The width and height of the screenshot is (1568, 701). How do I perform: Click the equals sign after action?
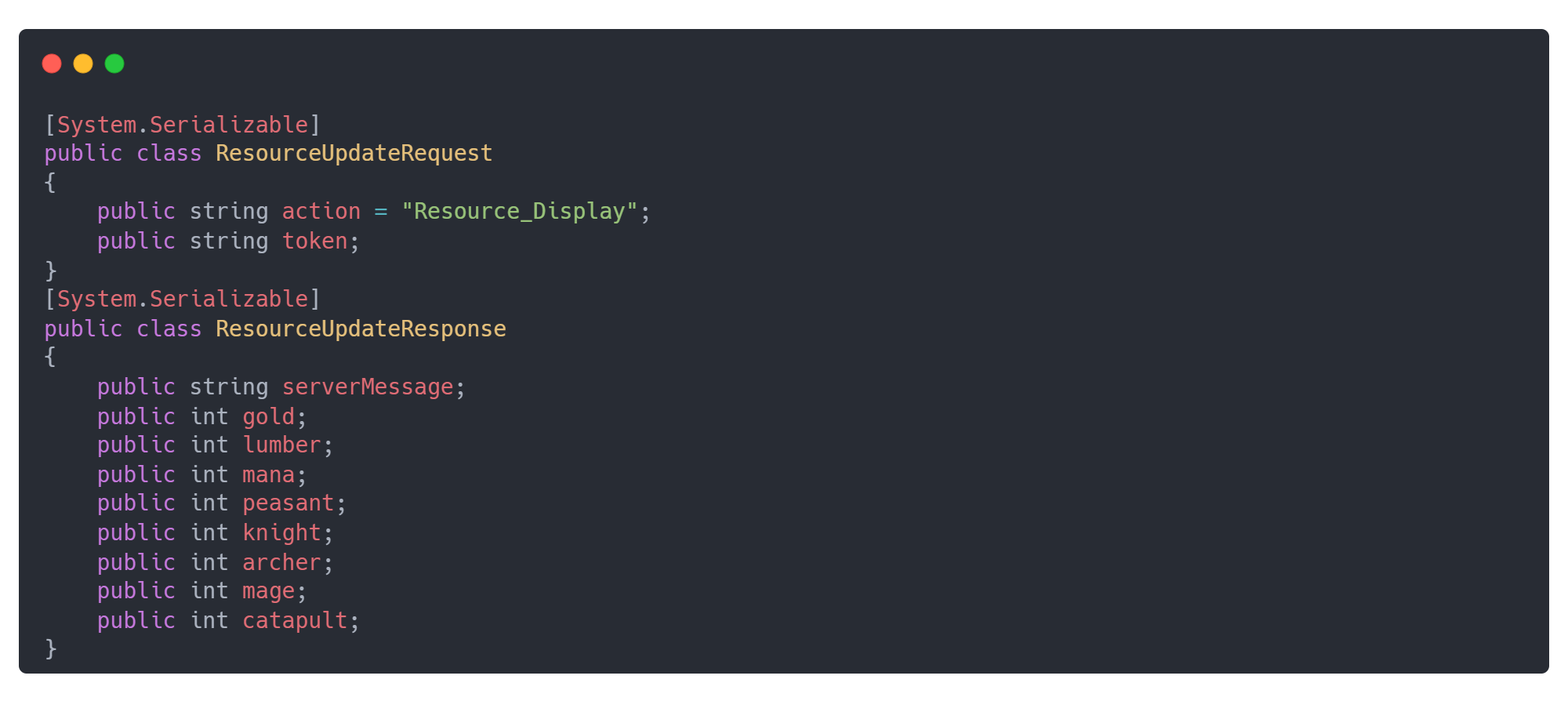point(381,212)
